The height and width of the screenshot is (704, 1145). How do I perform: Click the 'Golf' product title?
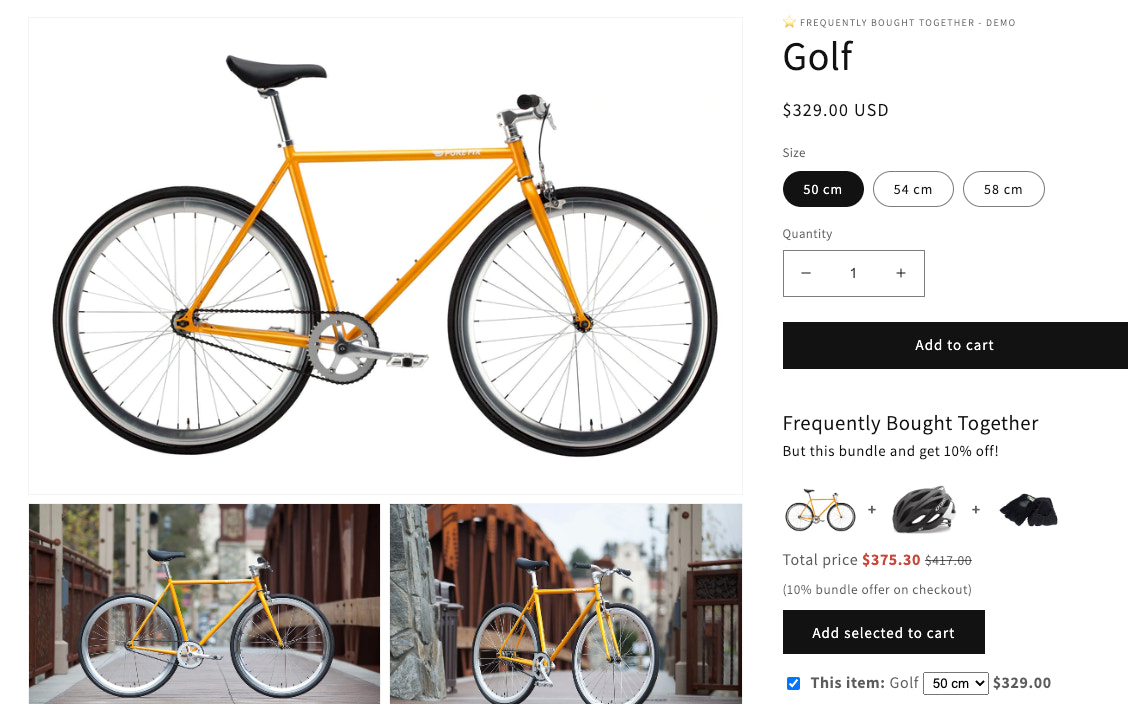pos(817,57)
